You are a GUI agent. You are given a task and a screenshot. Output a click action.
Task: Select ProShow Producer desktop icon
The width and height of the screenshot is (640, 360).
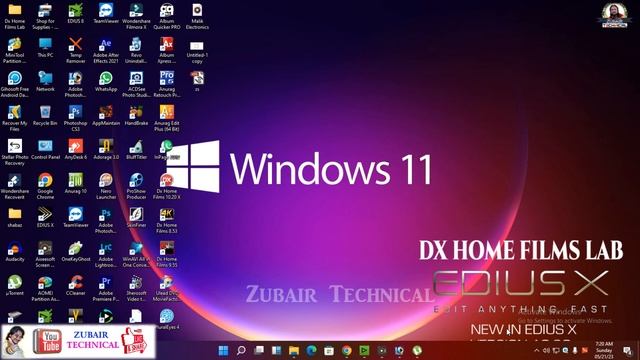(136, 187)
